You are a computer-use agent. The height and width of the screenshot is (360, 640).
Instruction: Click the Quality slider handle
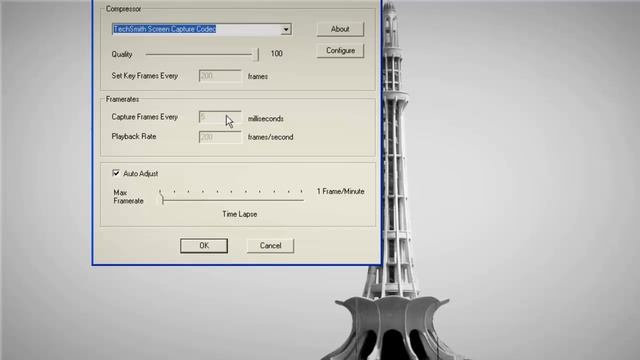[x=256, y=54]
